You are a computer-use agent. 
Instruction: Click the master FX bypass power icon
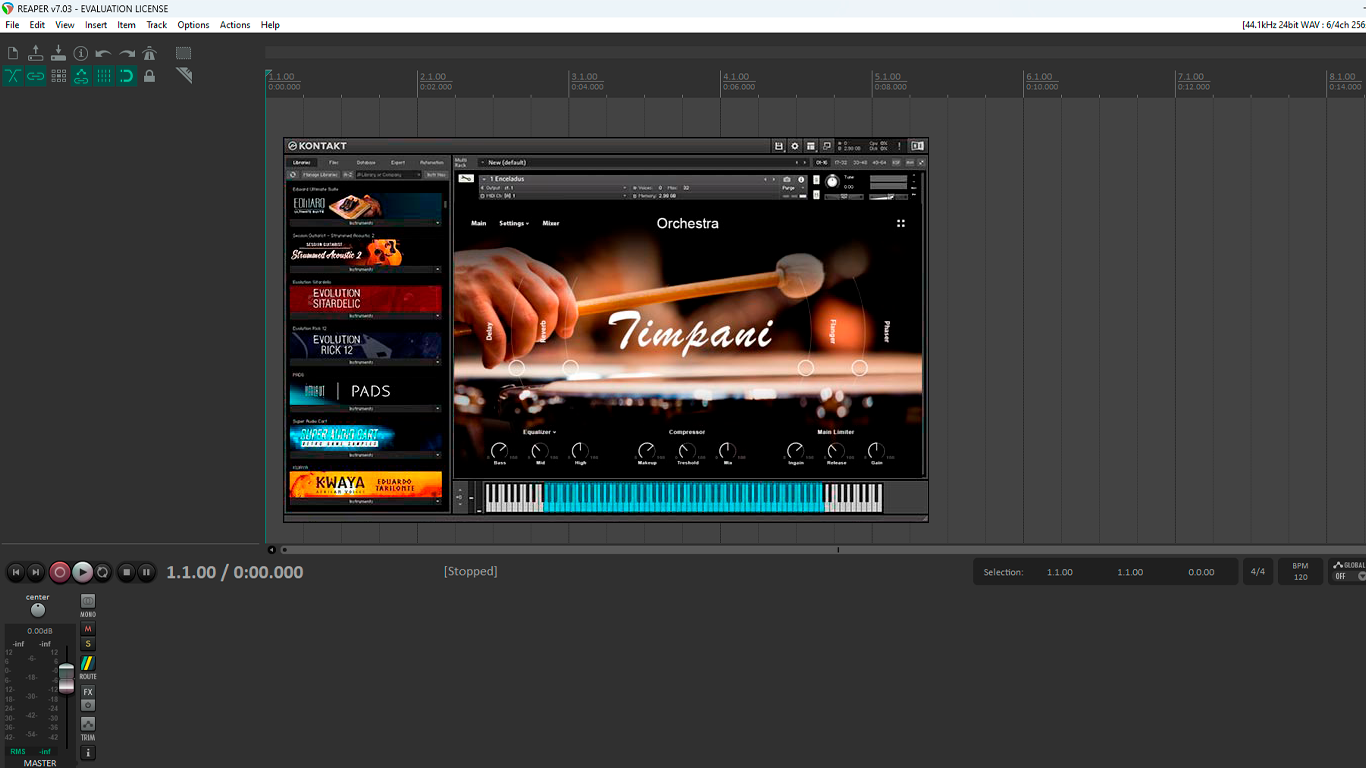(x=88, y=705)
